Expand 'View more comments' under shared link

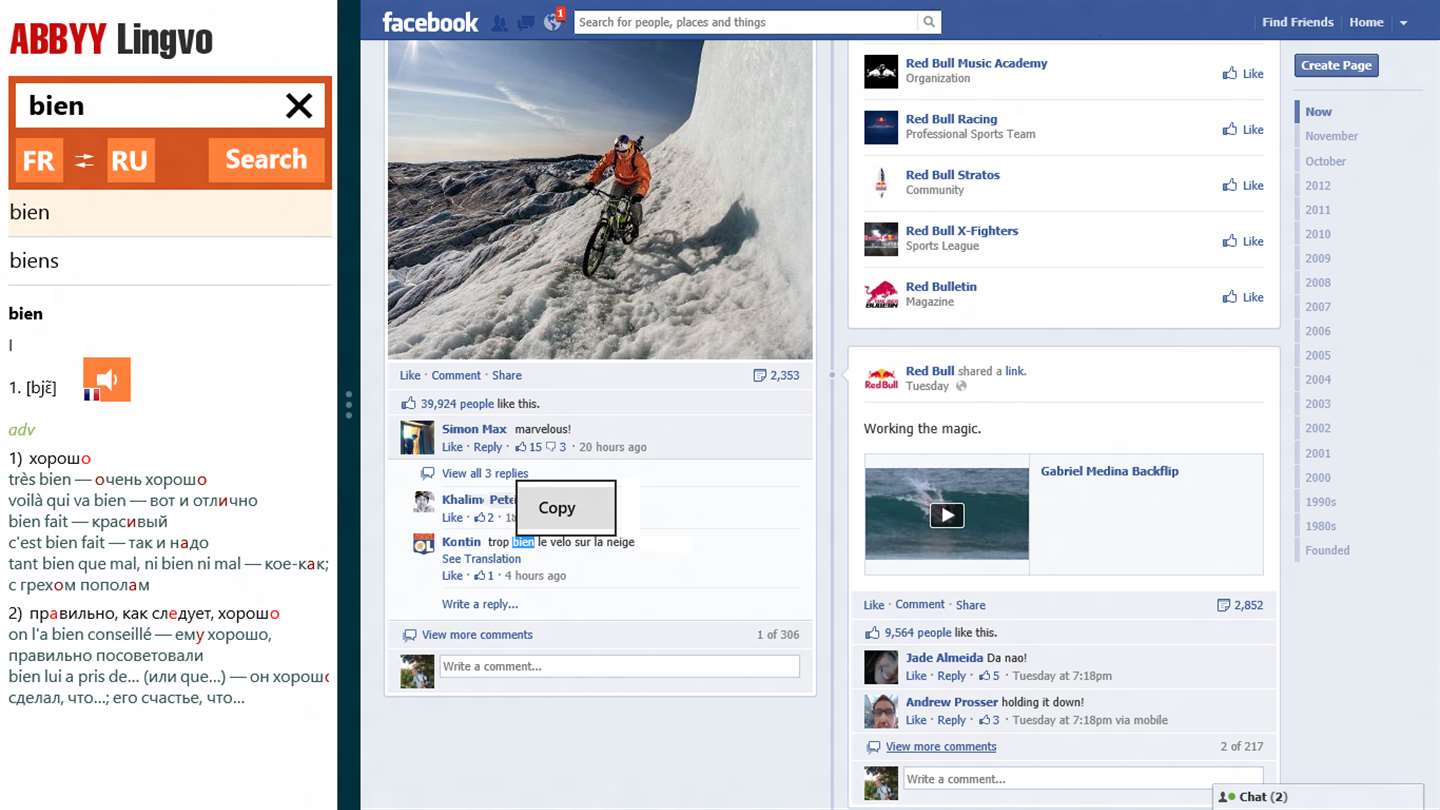pyautogui.click(x=941, y=747)
